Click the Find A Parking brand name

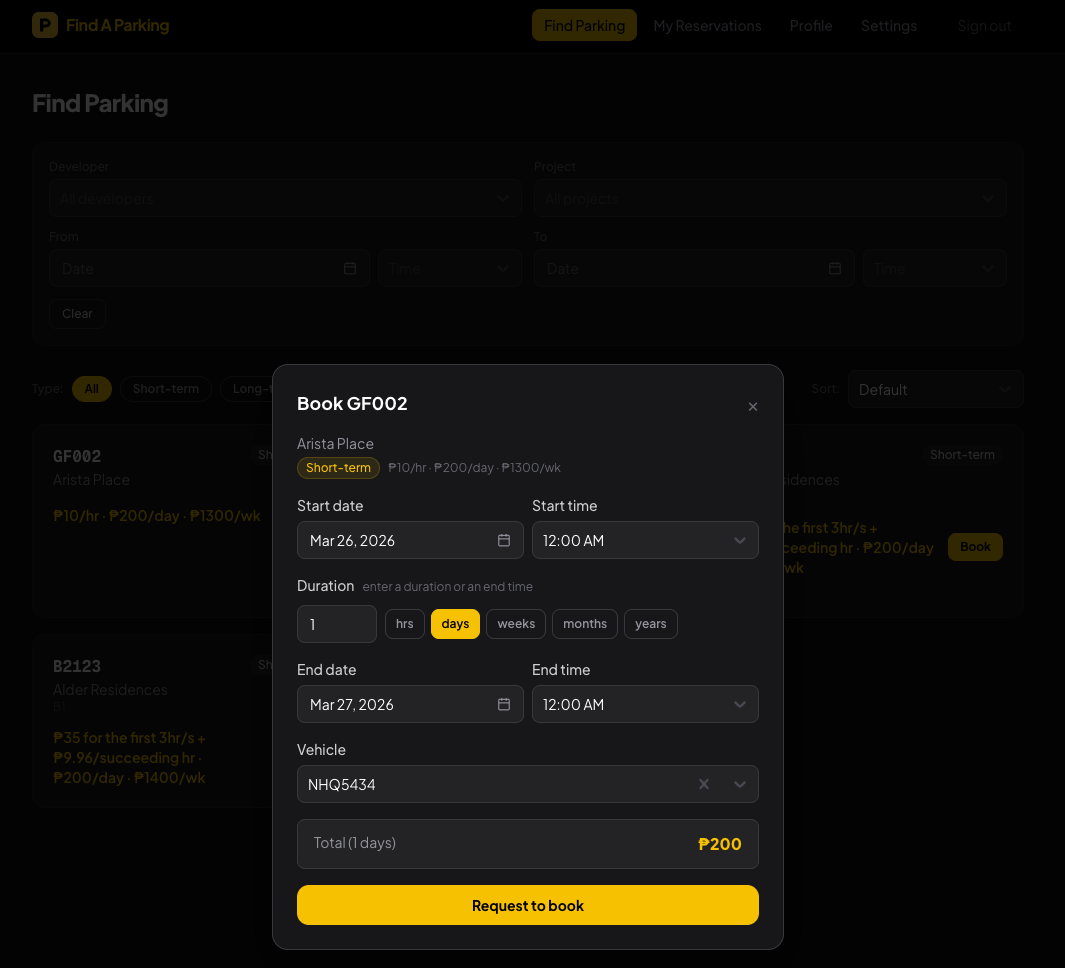tap(118, 25)
